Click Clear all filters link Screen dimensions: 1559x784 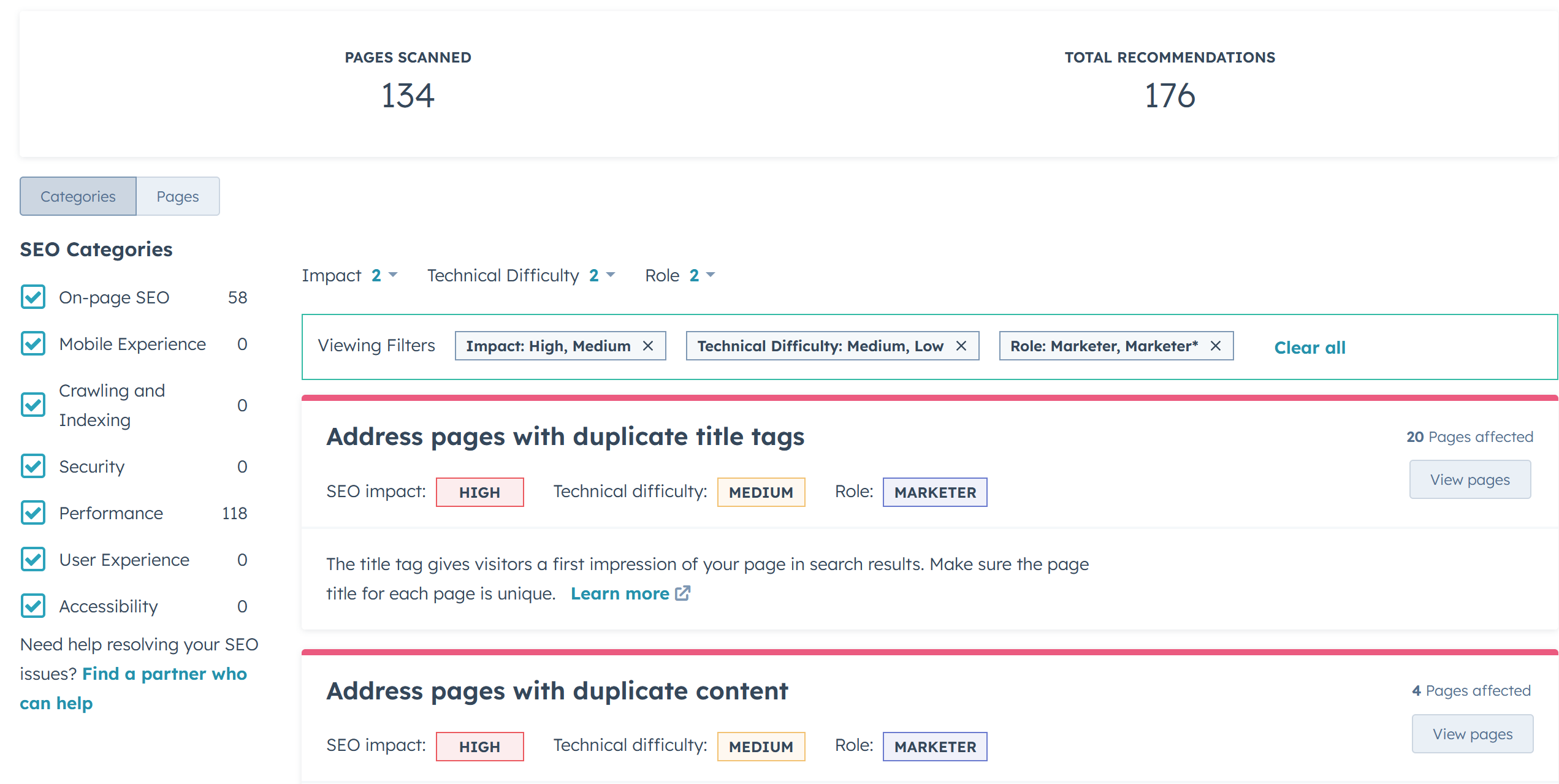coord(1309,347)
